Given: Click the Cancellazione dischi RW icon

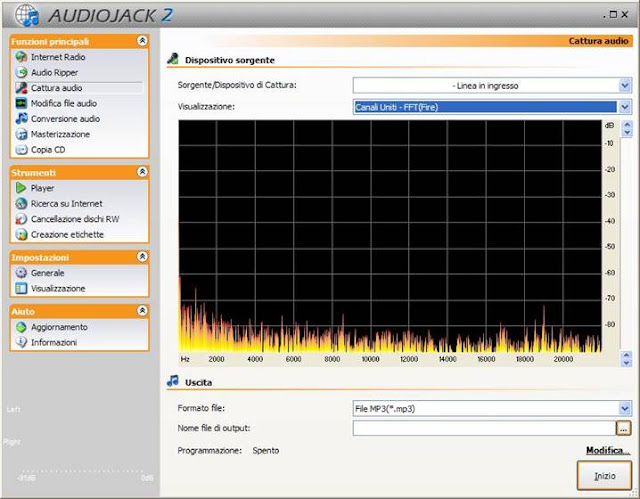Looking at the screenshot, I should (x=21, y=219).
